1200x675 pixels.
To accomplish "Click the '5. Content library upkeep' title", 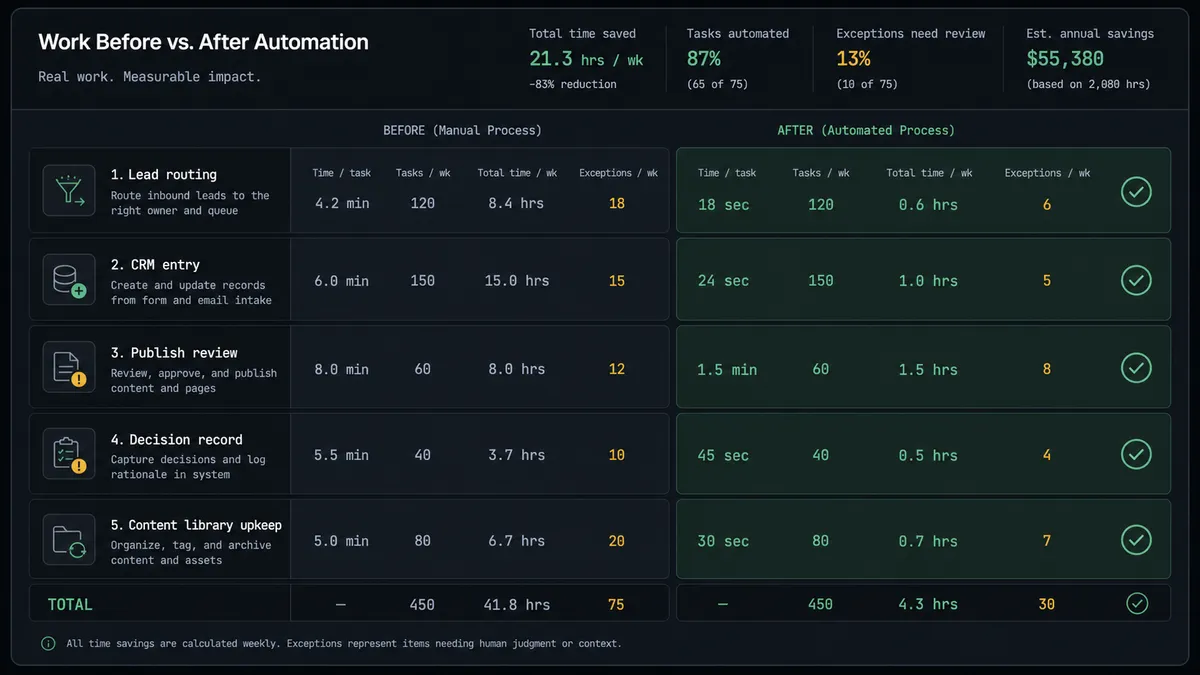I will click(x=196, y=525).
